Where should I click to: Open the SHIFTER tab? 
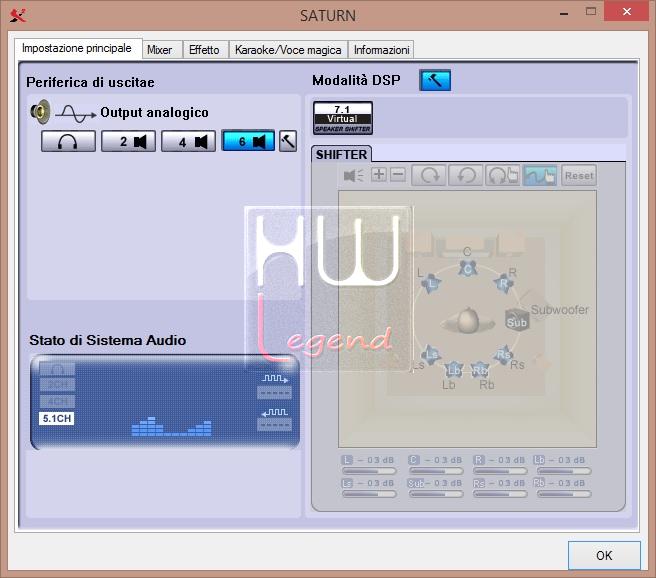(341, 154)
